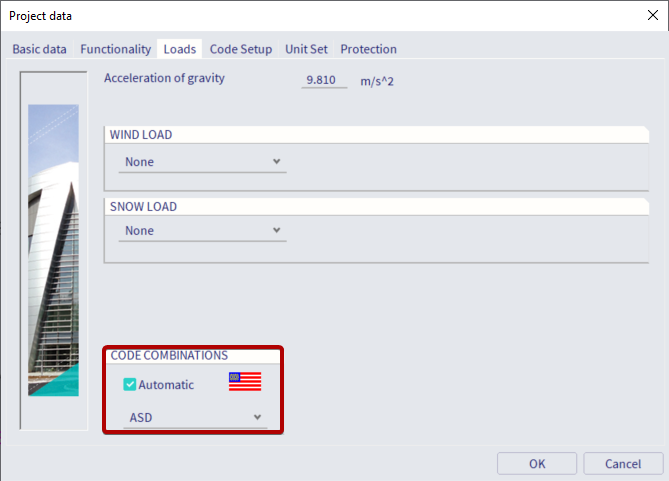Click the building image on the left
This screenshot has height=481, width=669.
(53, 250)
